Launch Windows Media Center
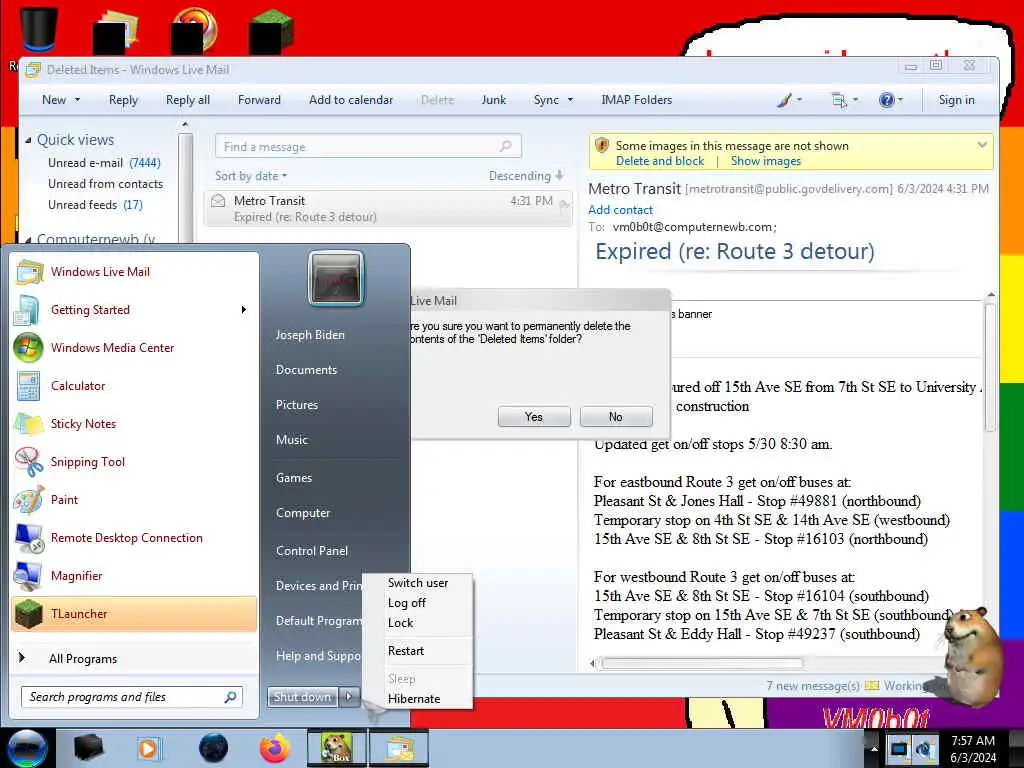Viewport: 1024px width, 768px height. (134, 348)
